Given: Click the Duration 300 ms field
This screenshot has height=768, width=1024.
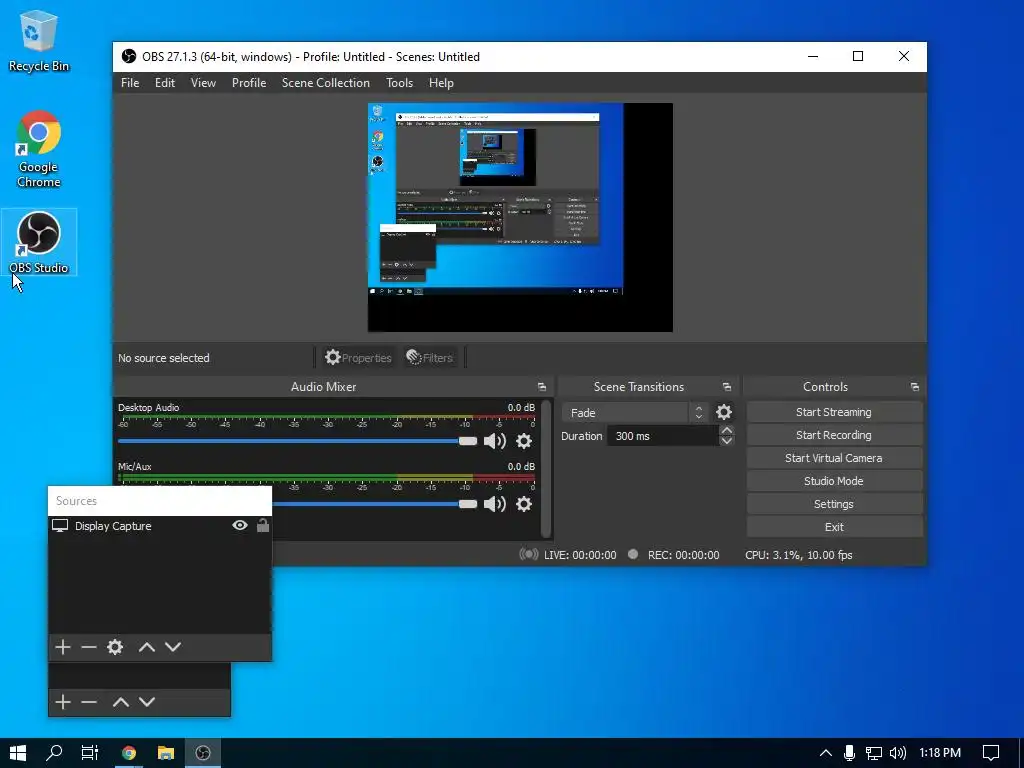Looking at the screenshot, I should pyautogui.click(x=663, y=436).
